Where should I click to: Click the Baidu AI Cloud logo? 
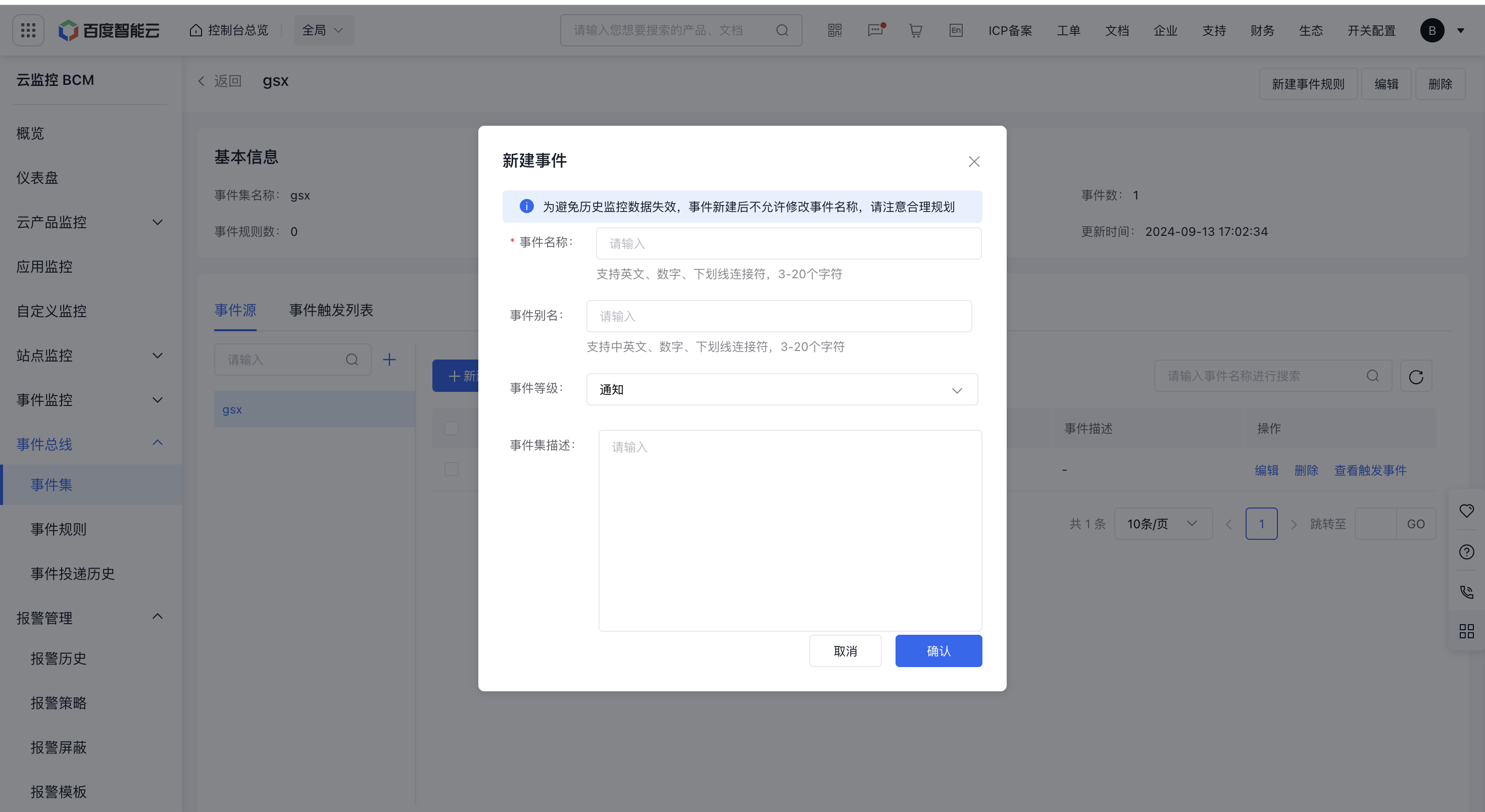(x=109, y=30)
